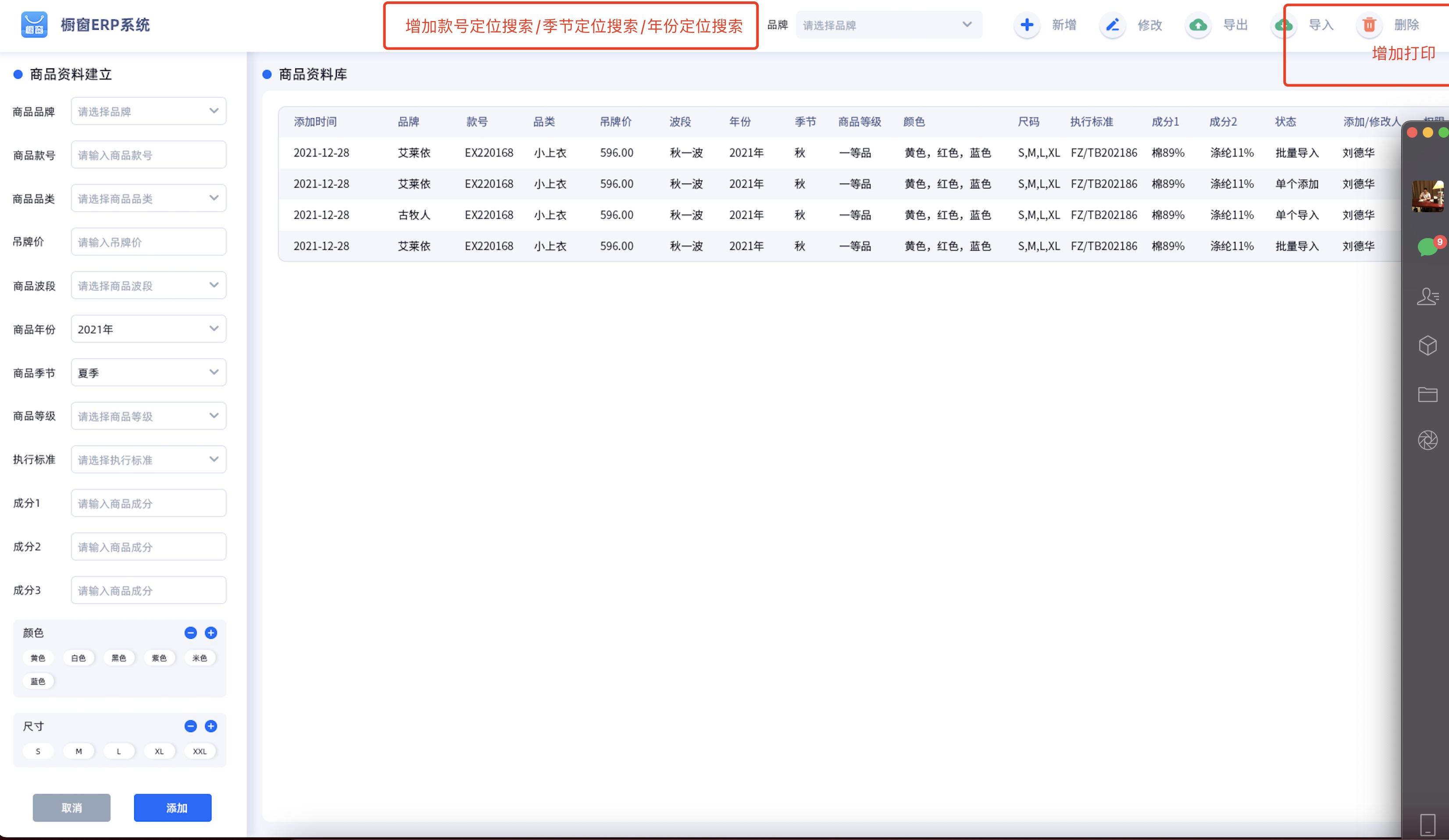Click the 商品款号 input field
The image size is (1449, 840).
pyautogui.click(x=148, y=155)
